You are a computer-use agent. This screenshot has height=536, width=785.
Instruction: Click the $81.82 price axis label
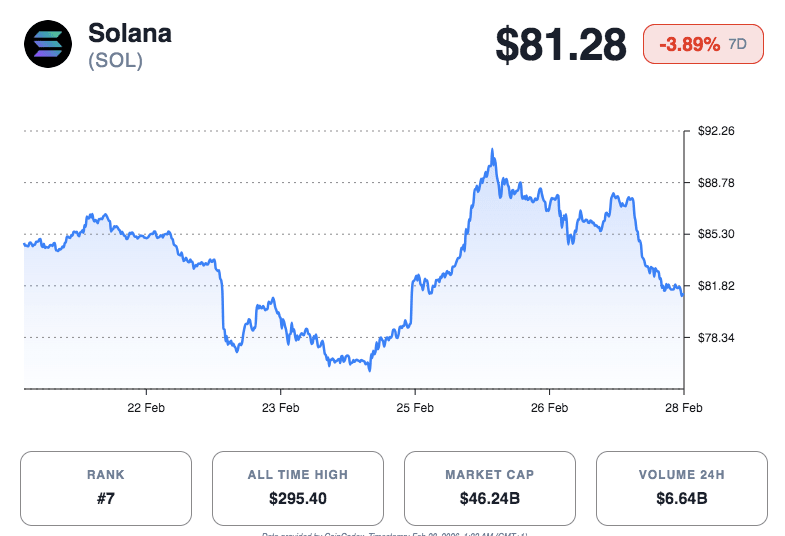point(716,286)
